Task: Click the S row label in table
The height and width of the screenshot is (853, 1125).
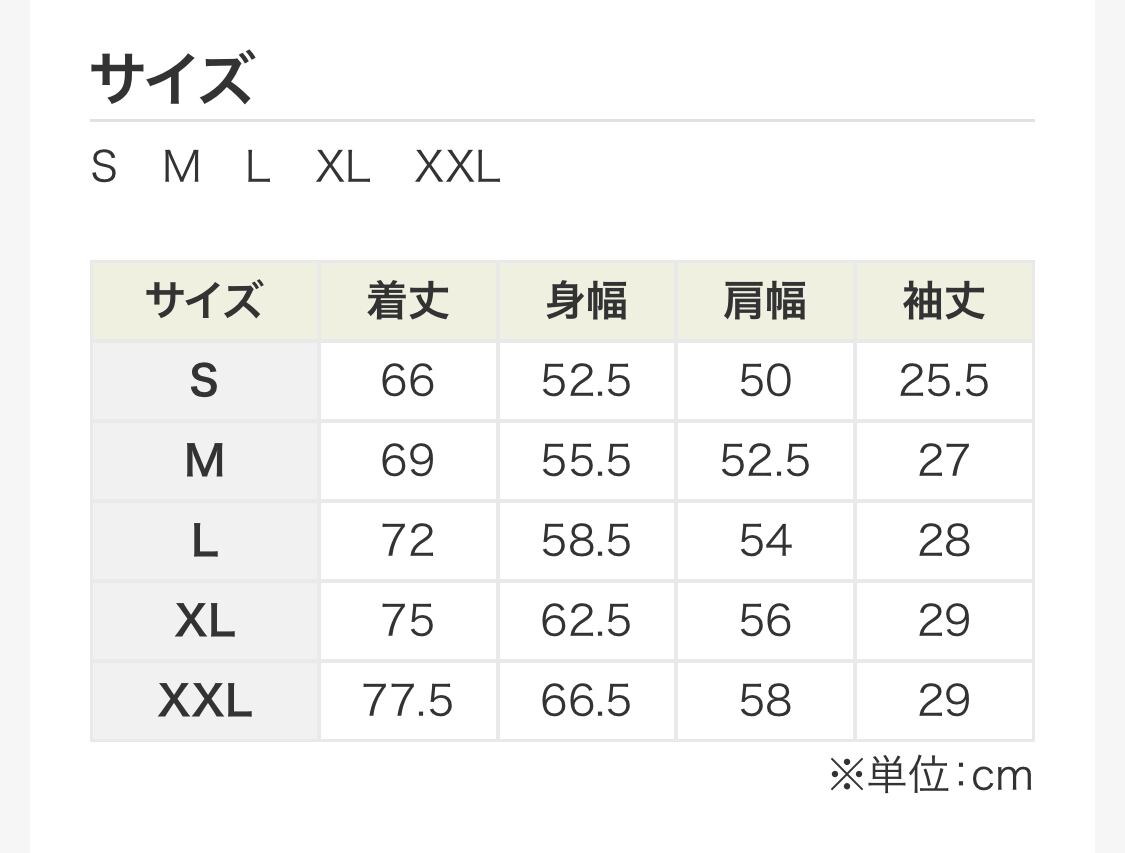Action: tap(204, 381)
